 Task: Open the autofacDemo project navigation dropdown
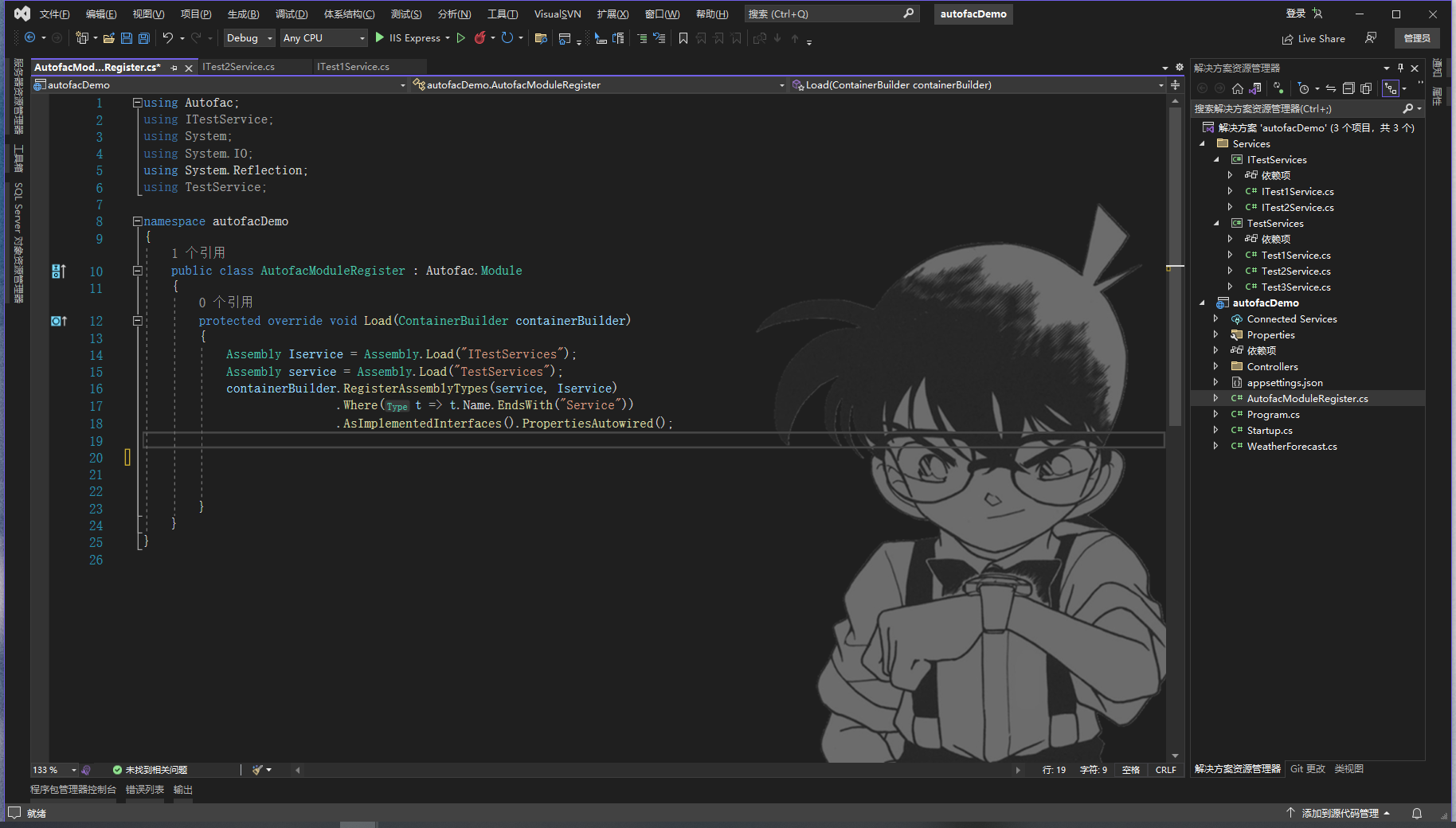pos(220,84)
